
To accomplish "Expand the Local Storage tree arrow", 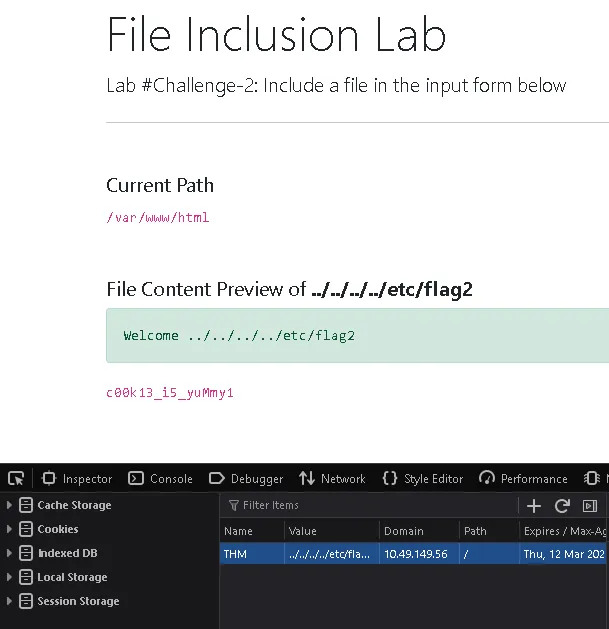I will pyautogui.click(x=10, y=577).
